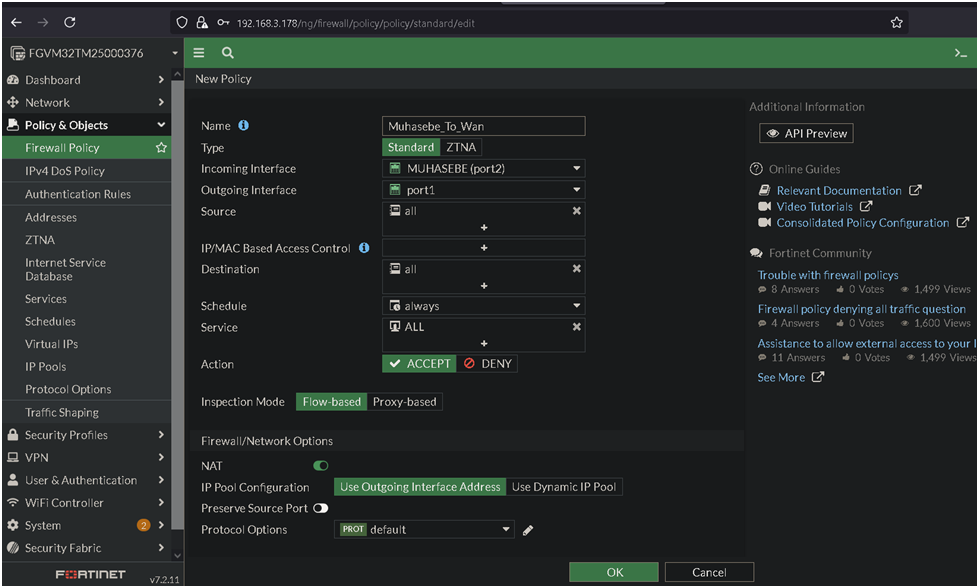Open the CLI console icon
Viewport: 979px width, 588px height.
(961, 54)
